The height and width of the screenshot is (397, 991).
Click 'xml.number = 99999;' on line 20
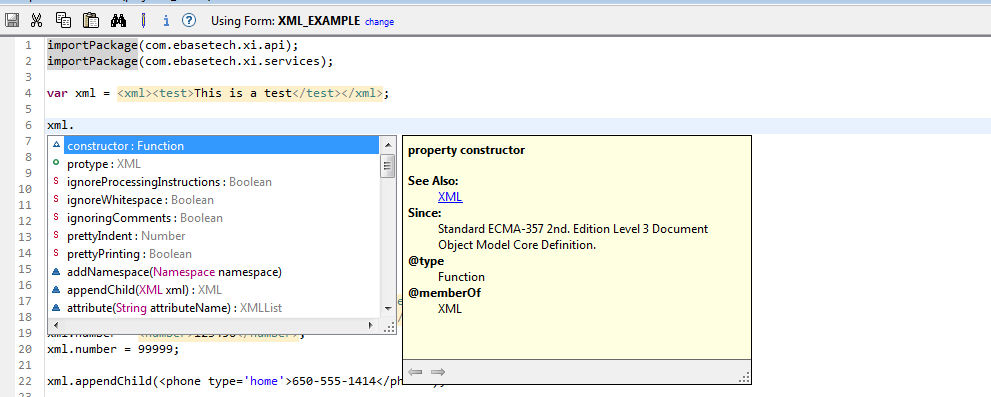114,349
